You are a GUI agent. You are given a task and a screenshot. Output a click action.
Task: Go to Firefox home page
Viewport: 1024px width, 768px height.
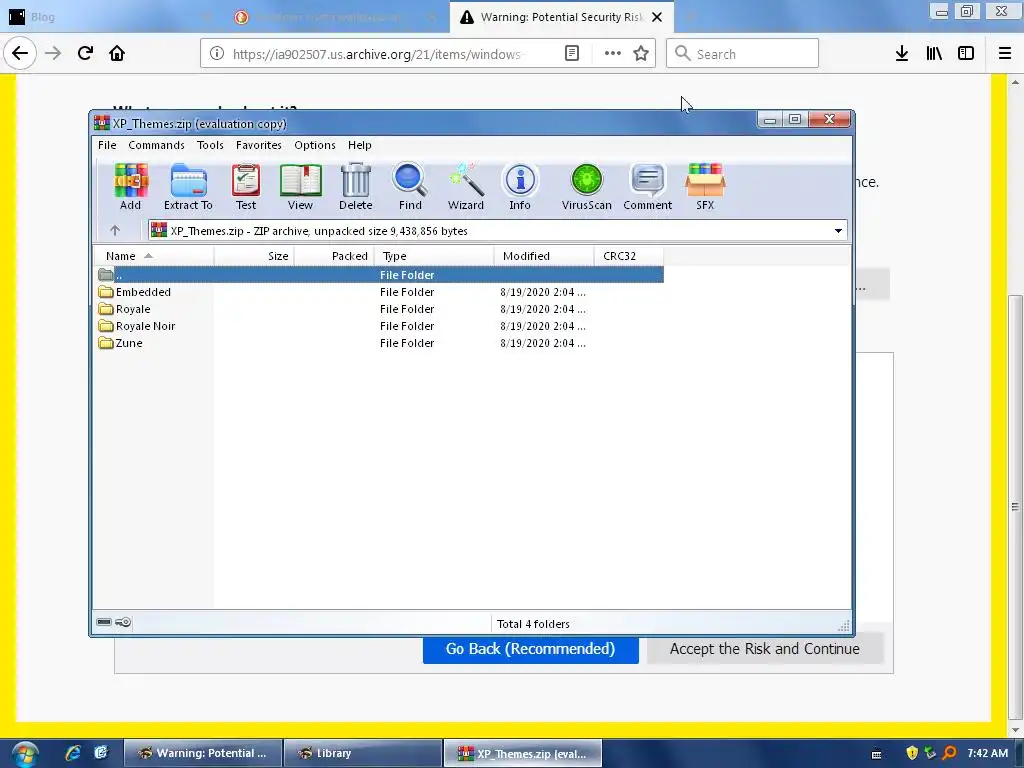(x=117, y=54)
